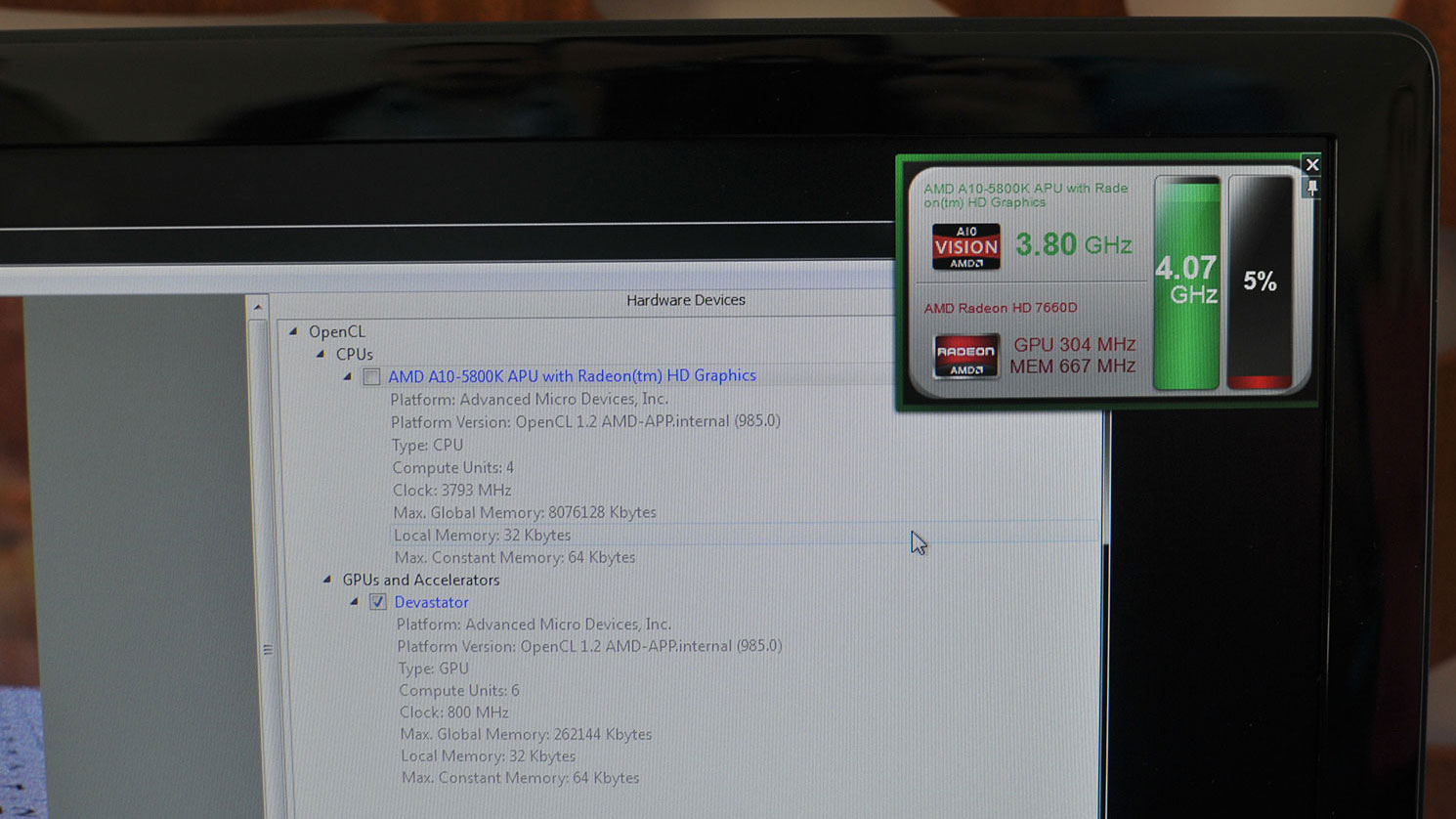Click the left pane scrollbar grip

267,650
